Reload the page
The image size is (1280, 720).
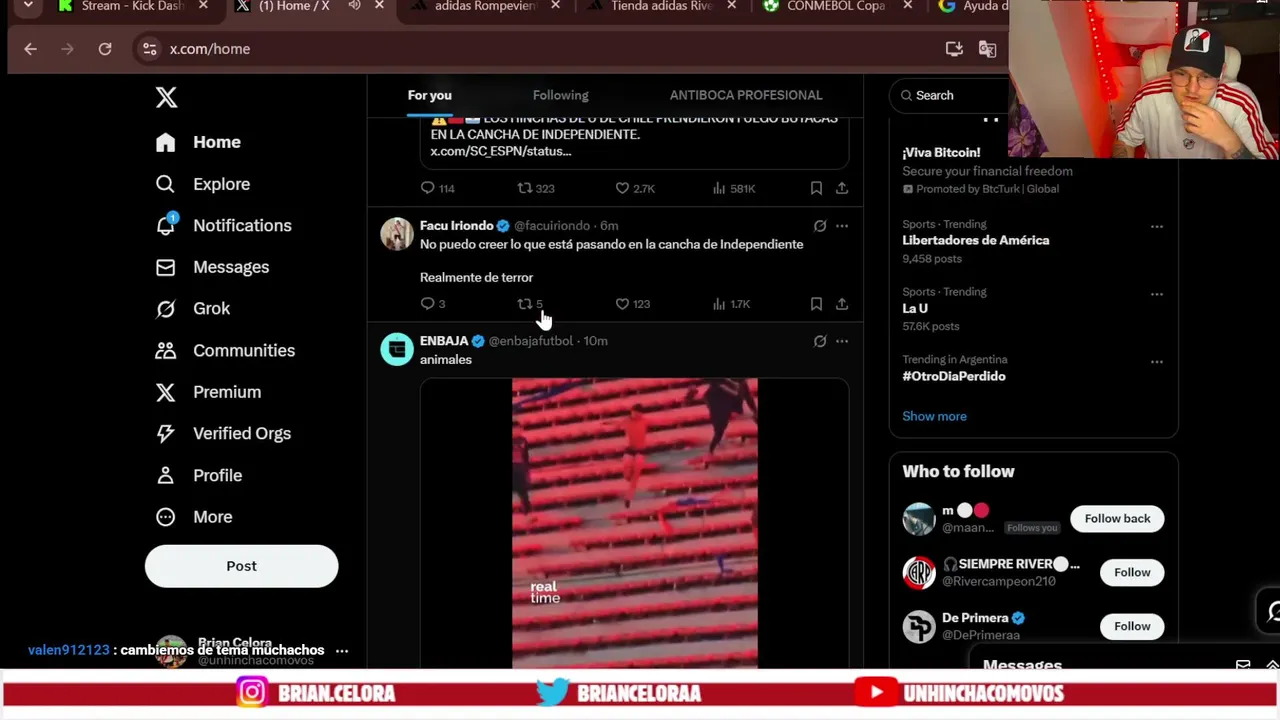coord(105,49)
